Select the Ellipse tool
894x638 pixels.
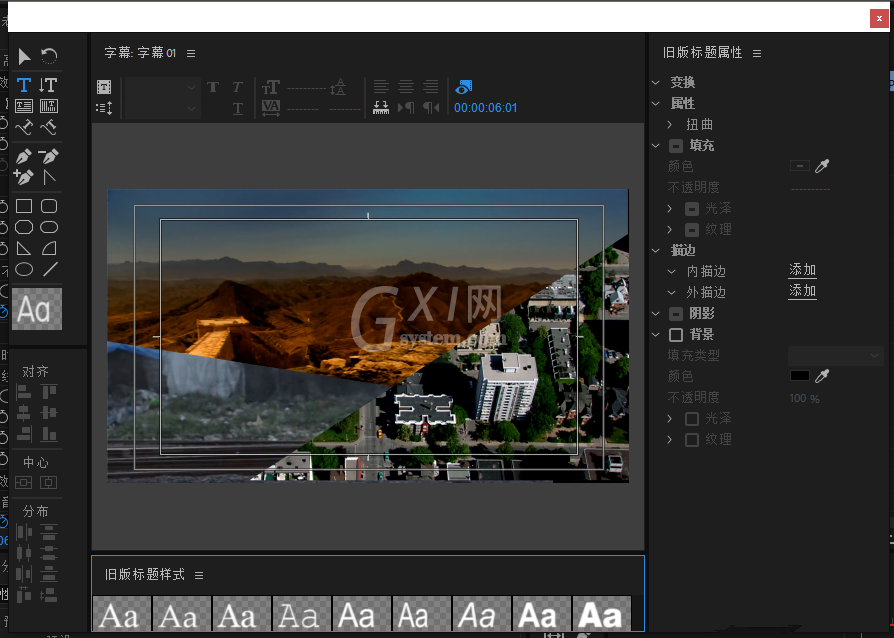pyautogui.click(x=24, y=270)
